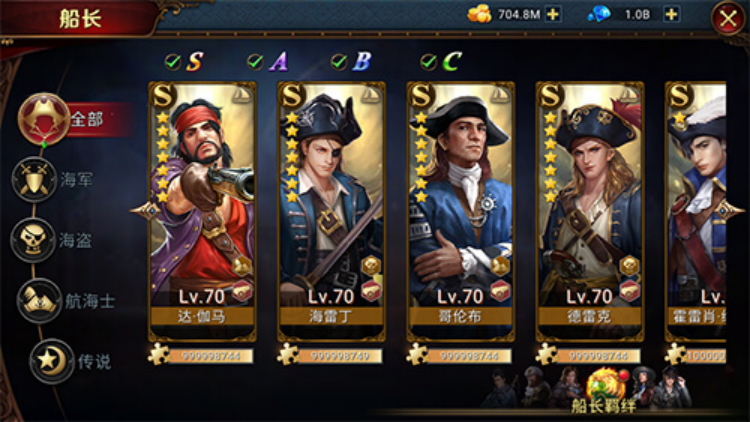This screenshot has width=750, height=422.
Task: Uncheck the S rank filter checkbox
Action: [x=173, y=61]
